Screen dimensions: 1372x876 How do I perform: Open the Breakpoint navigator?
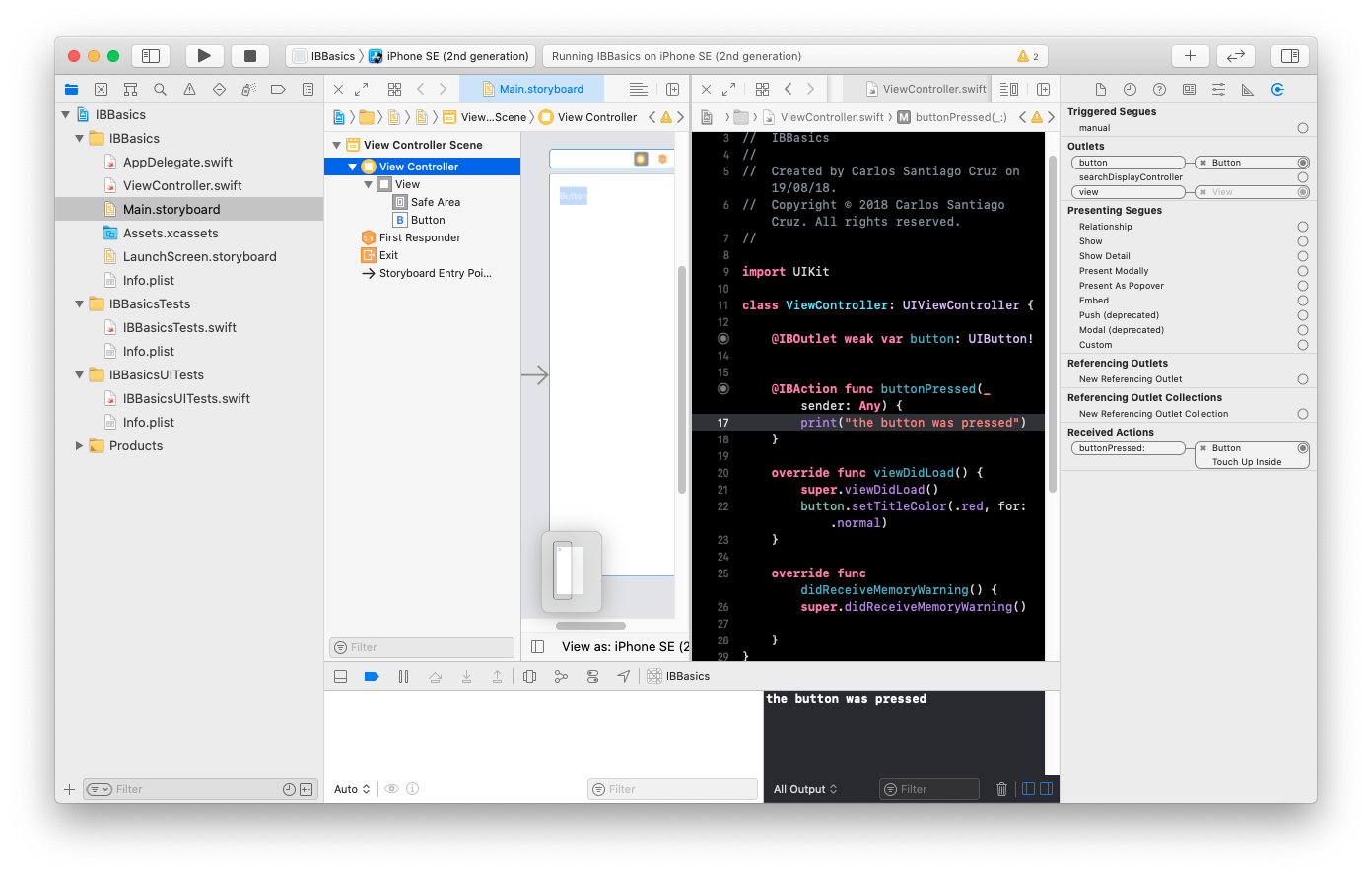[278, 89]
